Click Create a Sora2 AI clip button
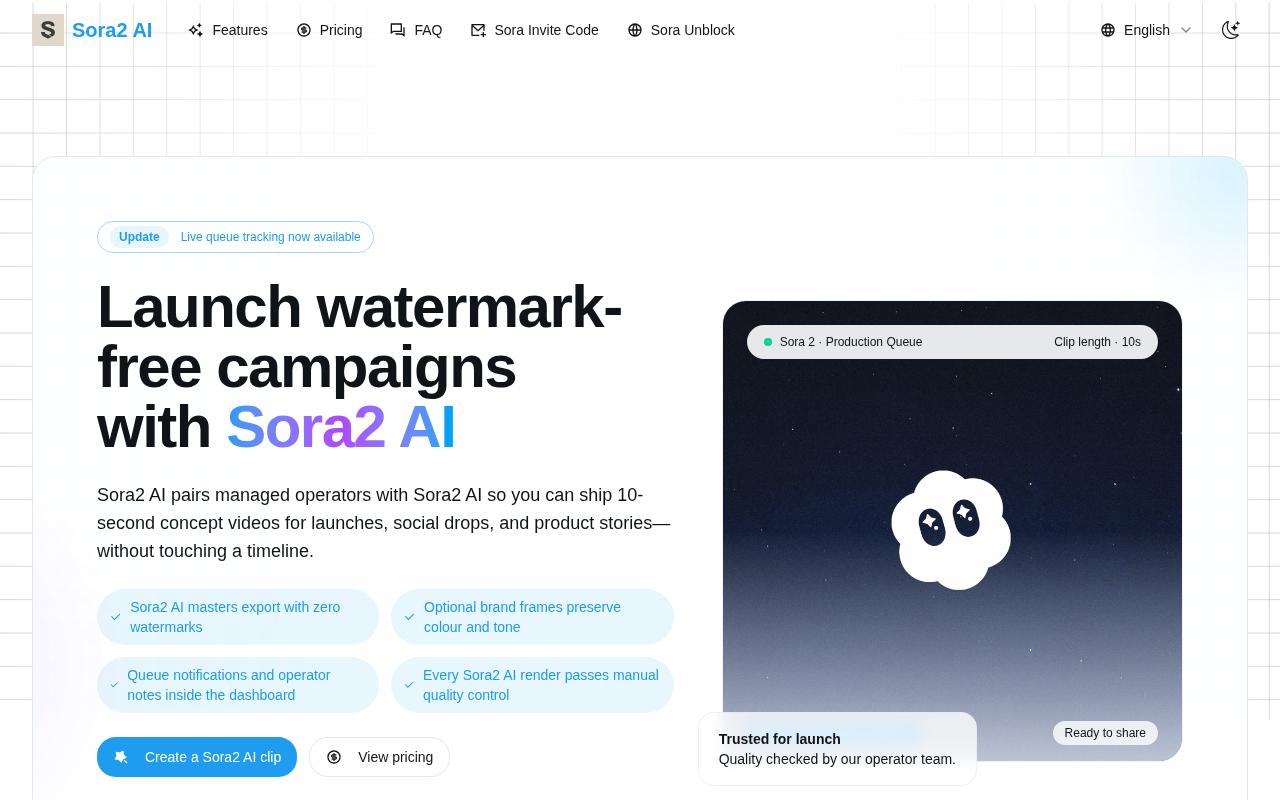The image size is (1280, 800). 197,757
